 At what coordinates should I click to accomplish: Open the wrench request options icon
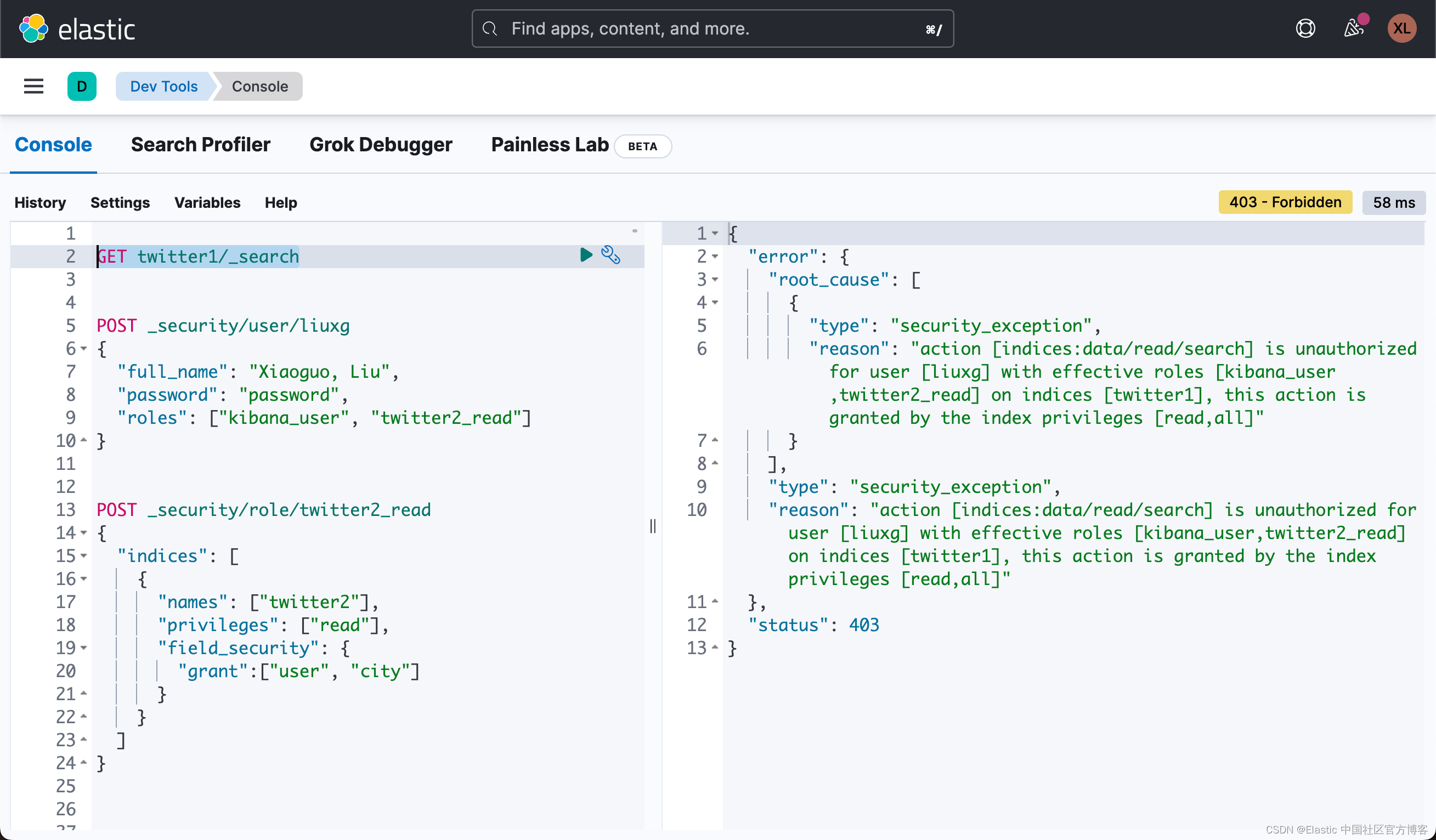[611, 254]
